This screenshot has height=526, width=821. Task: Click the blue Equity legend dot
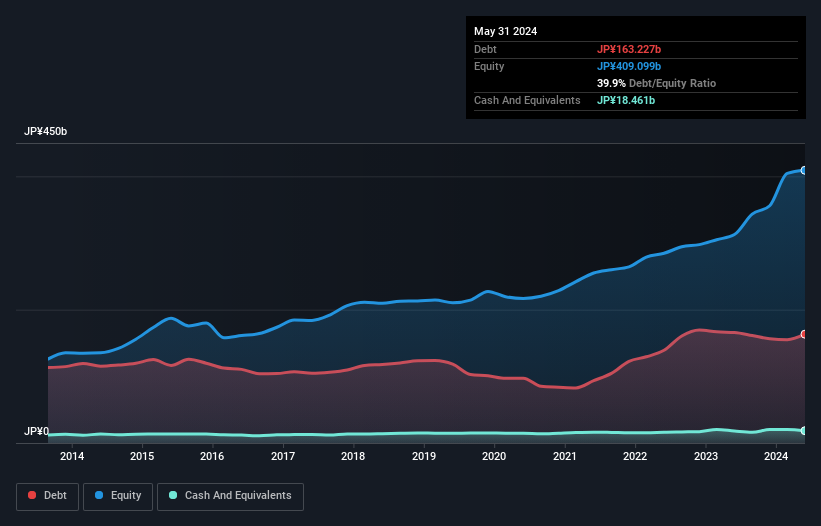(x=99, y=495)
